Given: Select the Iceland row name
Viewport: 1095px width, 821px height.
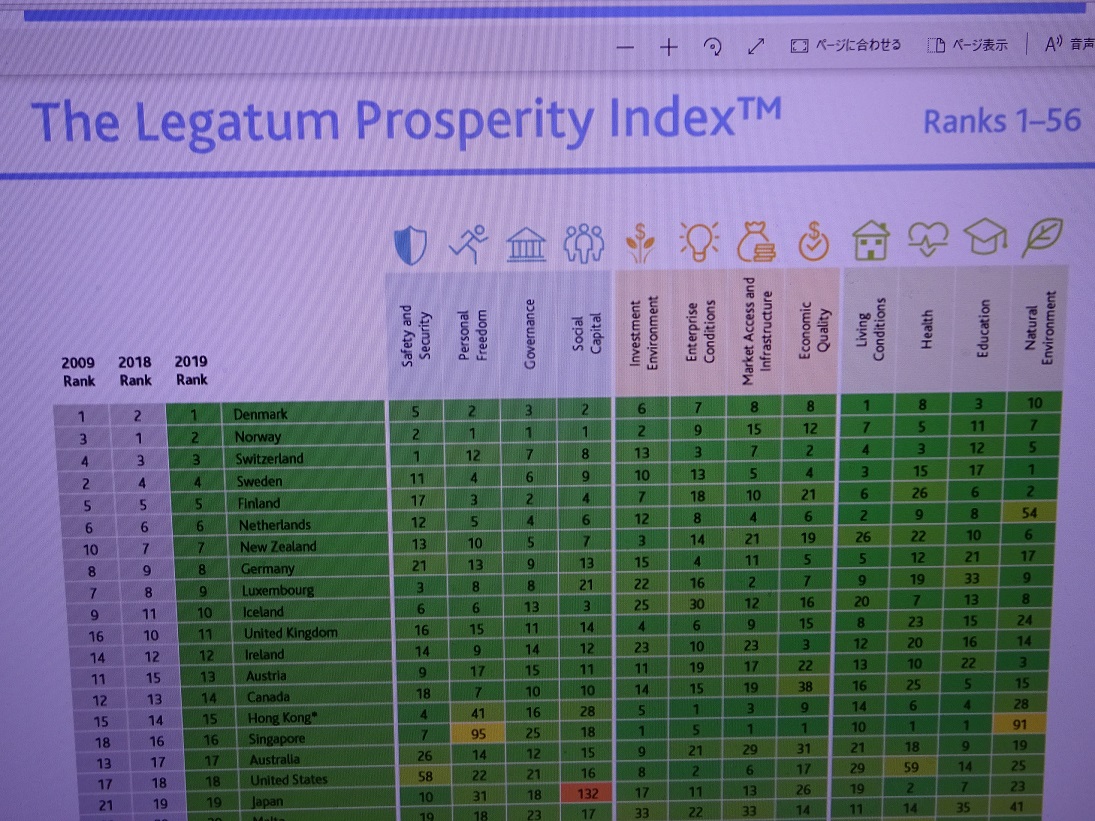Looking at the screenshot, I should tap(263, 612).
